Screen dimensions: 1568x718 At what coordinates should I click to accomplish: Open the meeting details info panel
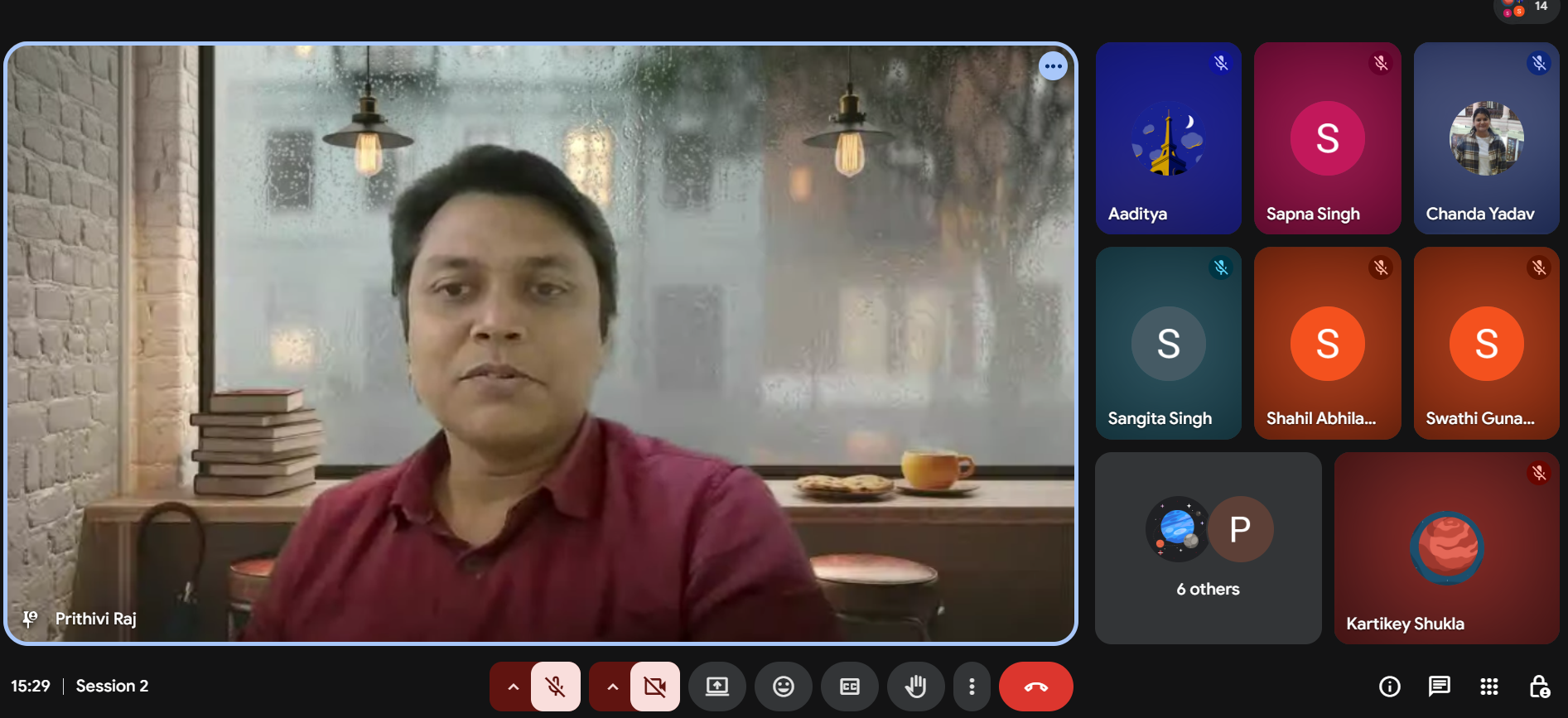(x=1389, y=687)
